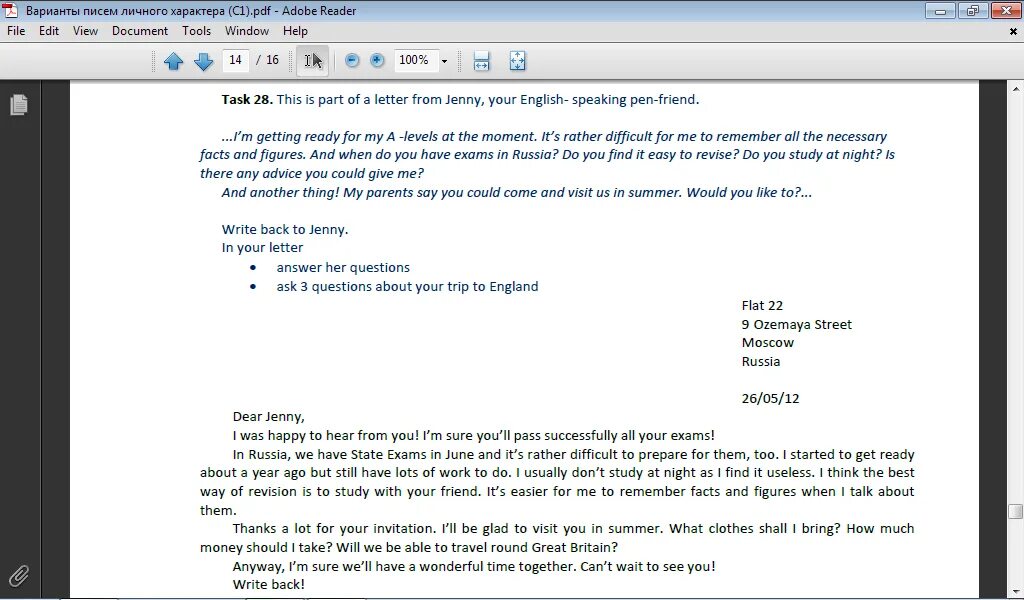Activate the Select text tool

(313, 61)
